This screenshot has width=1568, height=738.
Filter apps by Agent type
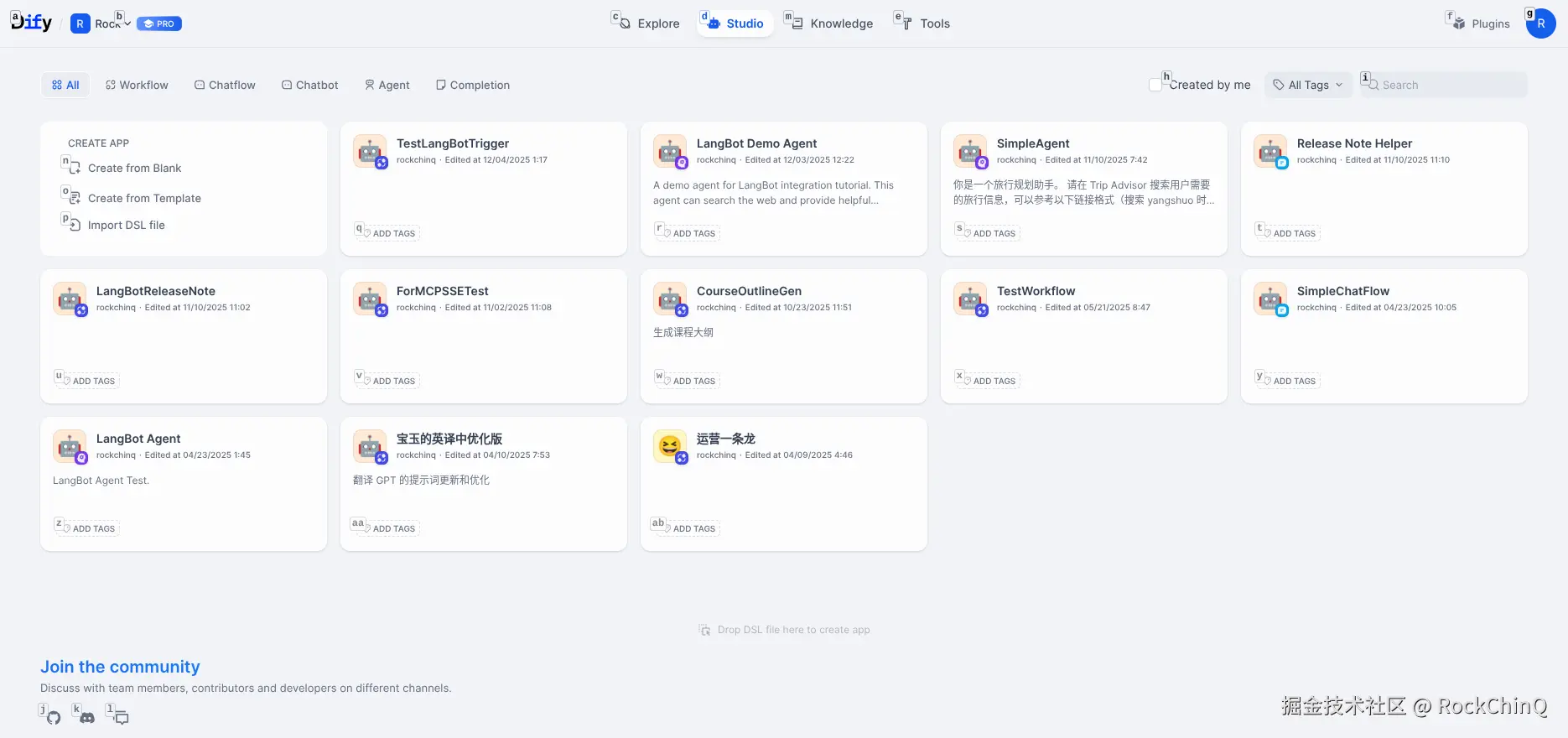pyautogui.click(x=387, y=85)
